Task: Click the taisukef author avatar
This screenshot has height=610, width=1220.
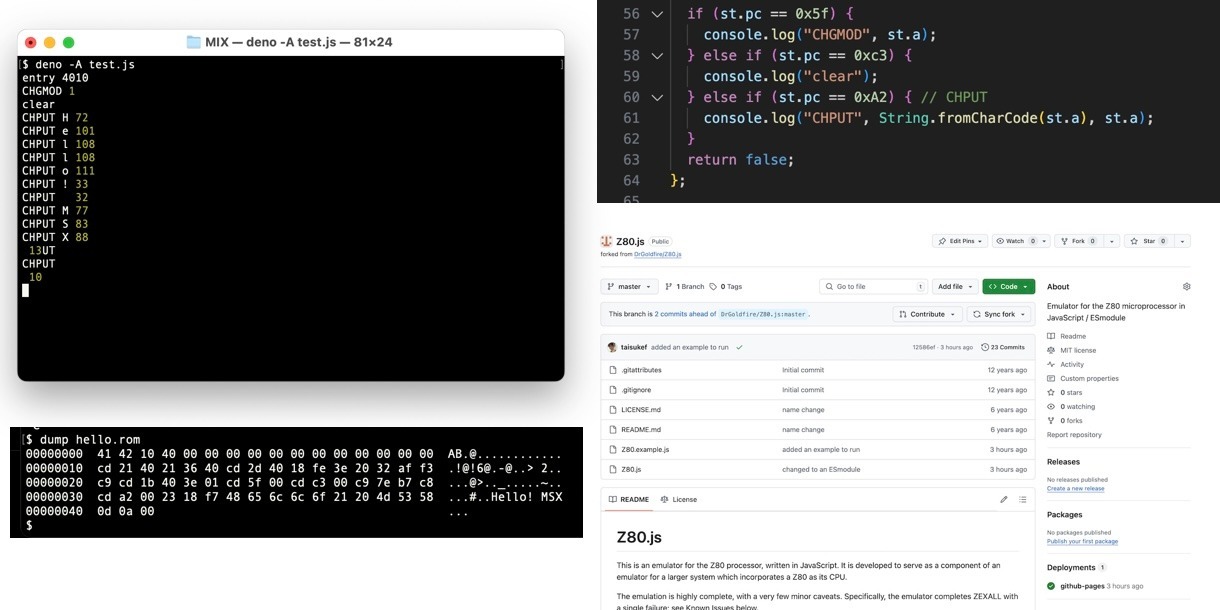Action: tap(612, 347)
